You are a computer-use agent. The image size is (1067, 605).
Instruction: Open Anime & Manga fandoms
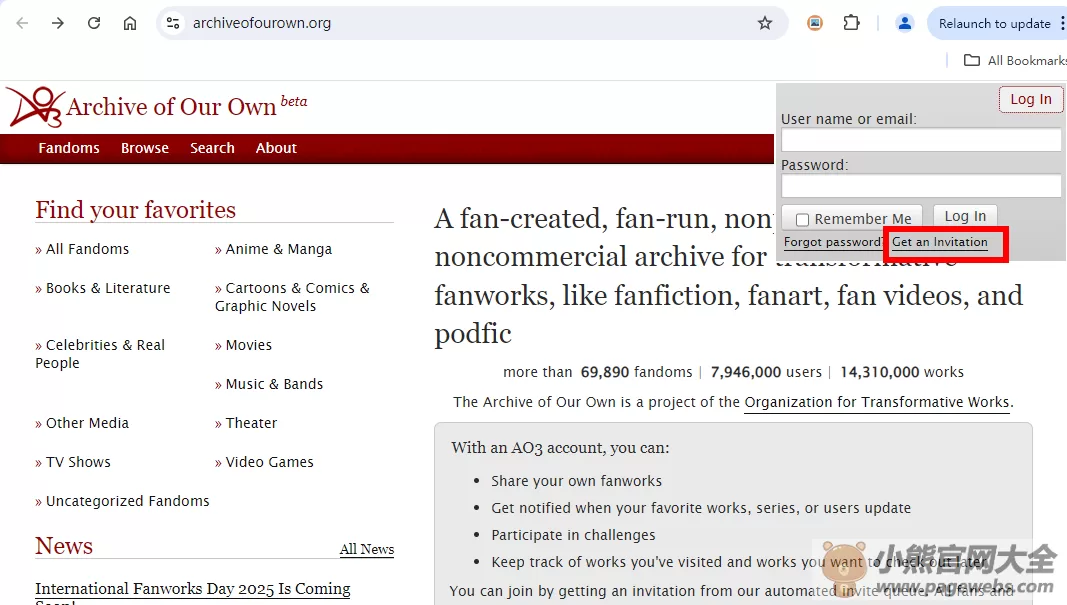tap(279, 249)
